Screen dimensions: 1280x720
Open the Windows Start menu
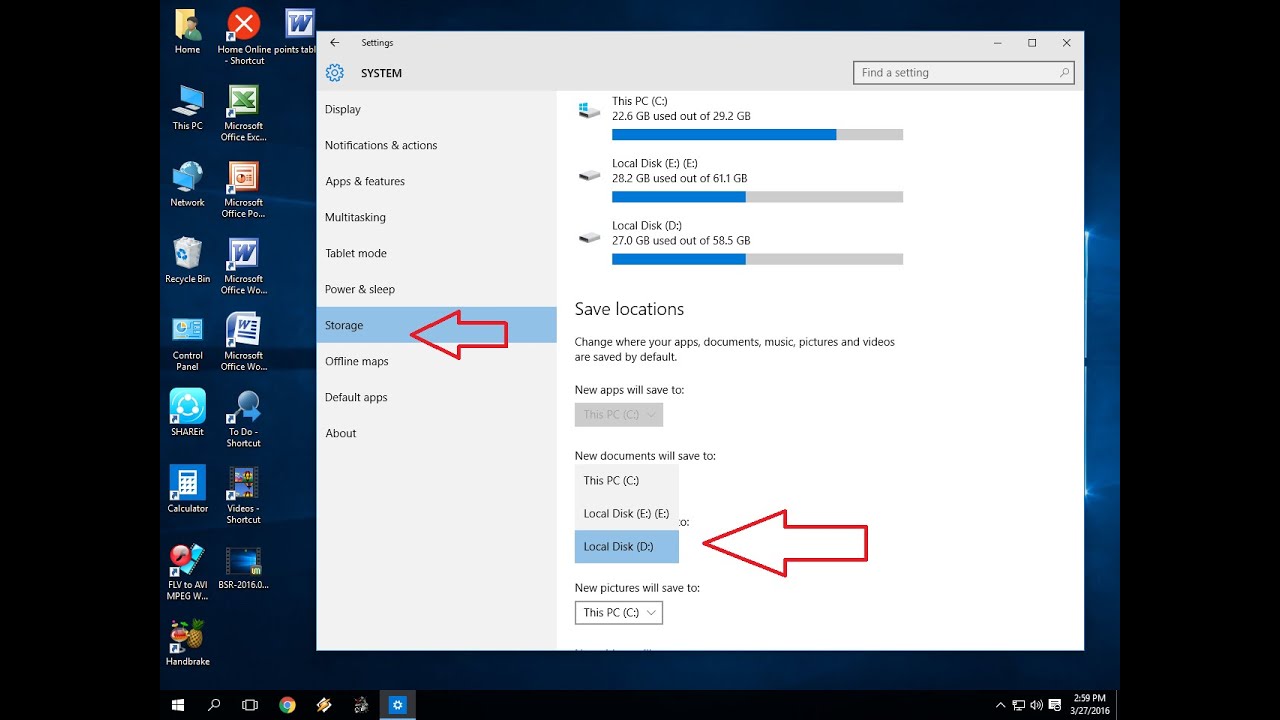tap(178, 705)
